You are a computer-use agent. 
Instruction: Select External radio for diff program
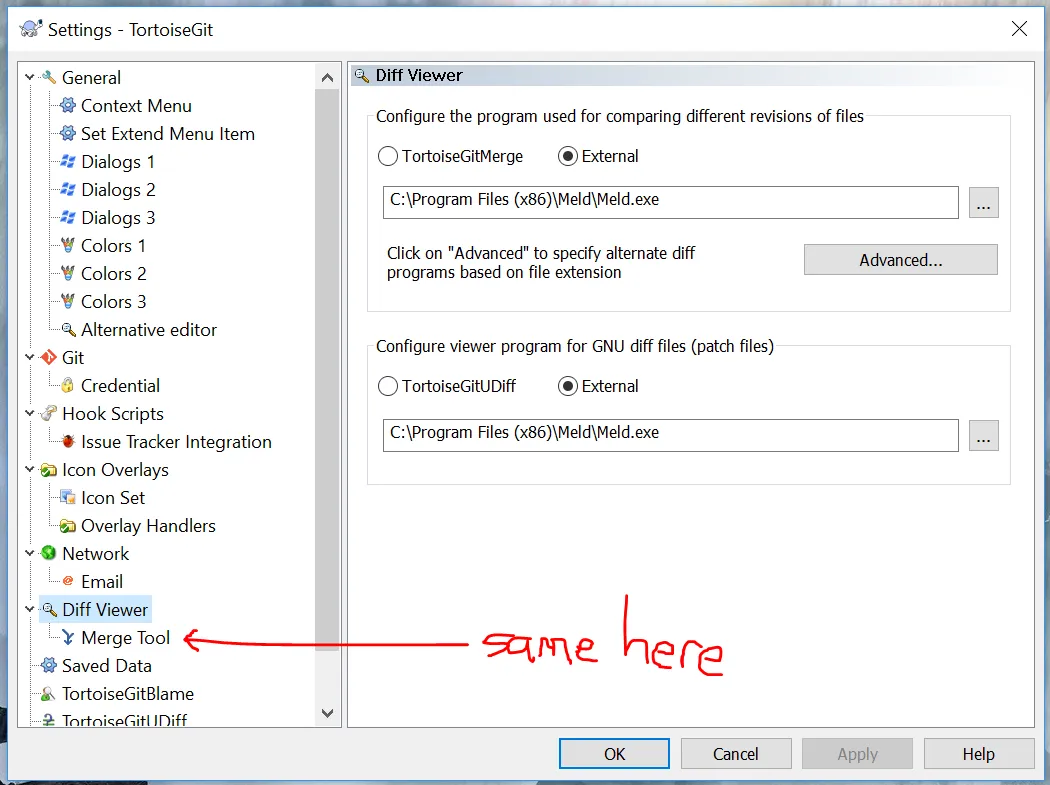click(x=568, y=156)
